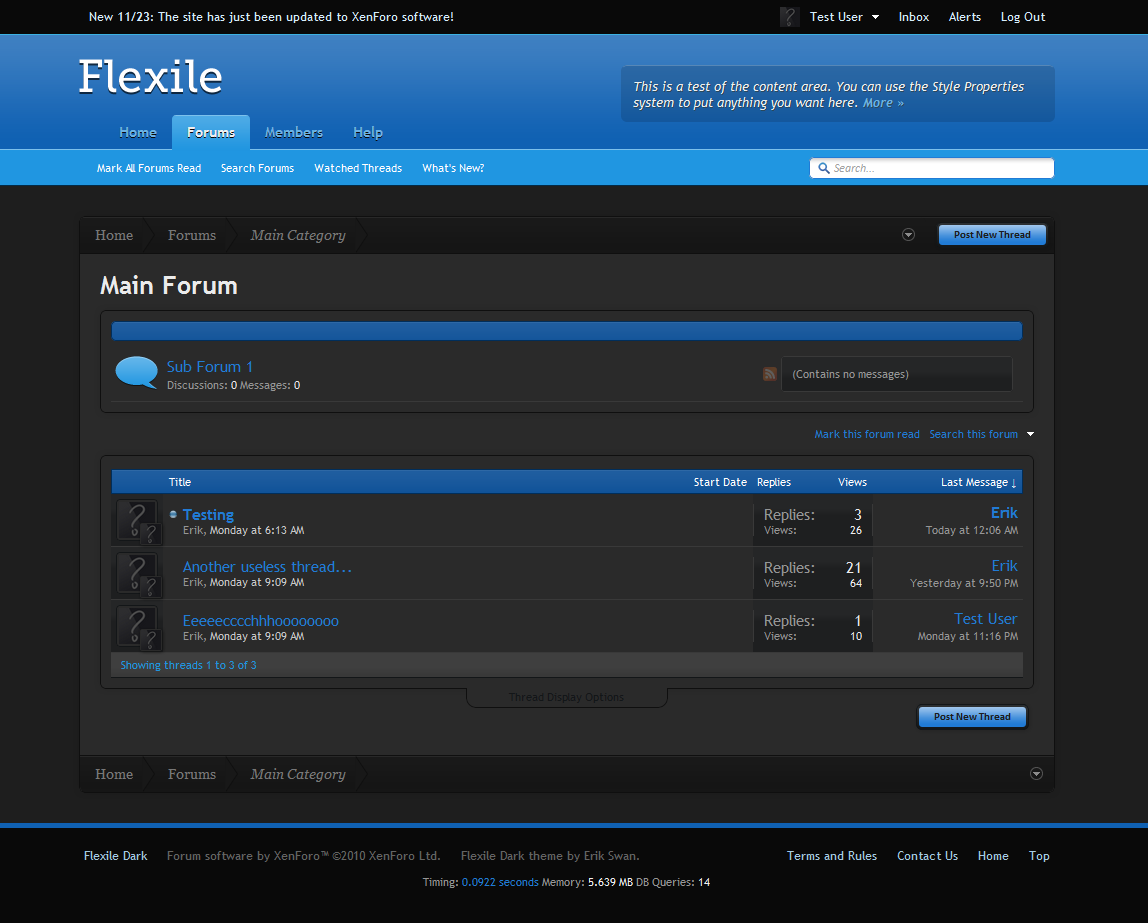Viewport: 1148px width, 923px height.
Task: Expand the bottom breadcrumb jump menu arrow
Action: pyautogui.click(x=1036, y=774)
